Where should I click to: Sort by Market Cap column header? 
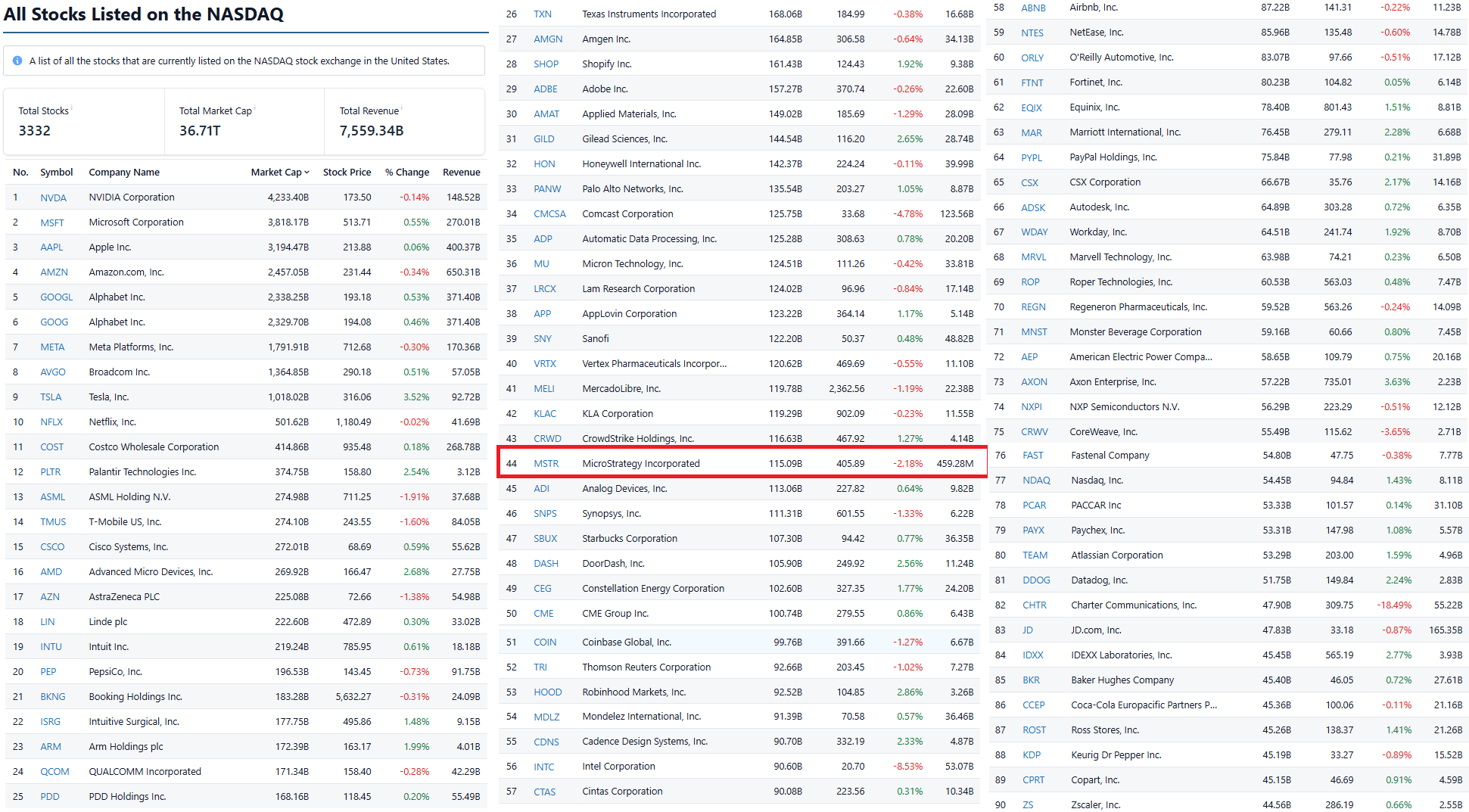pos(280,173)
